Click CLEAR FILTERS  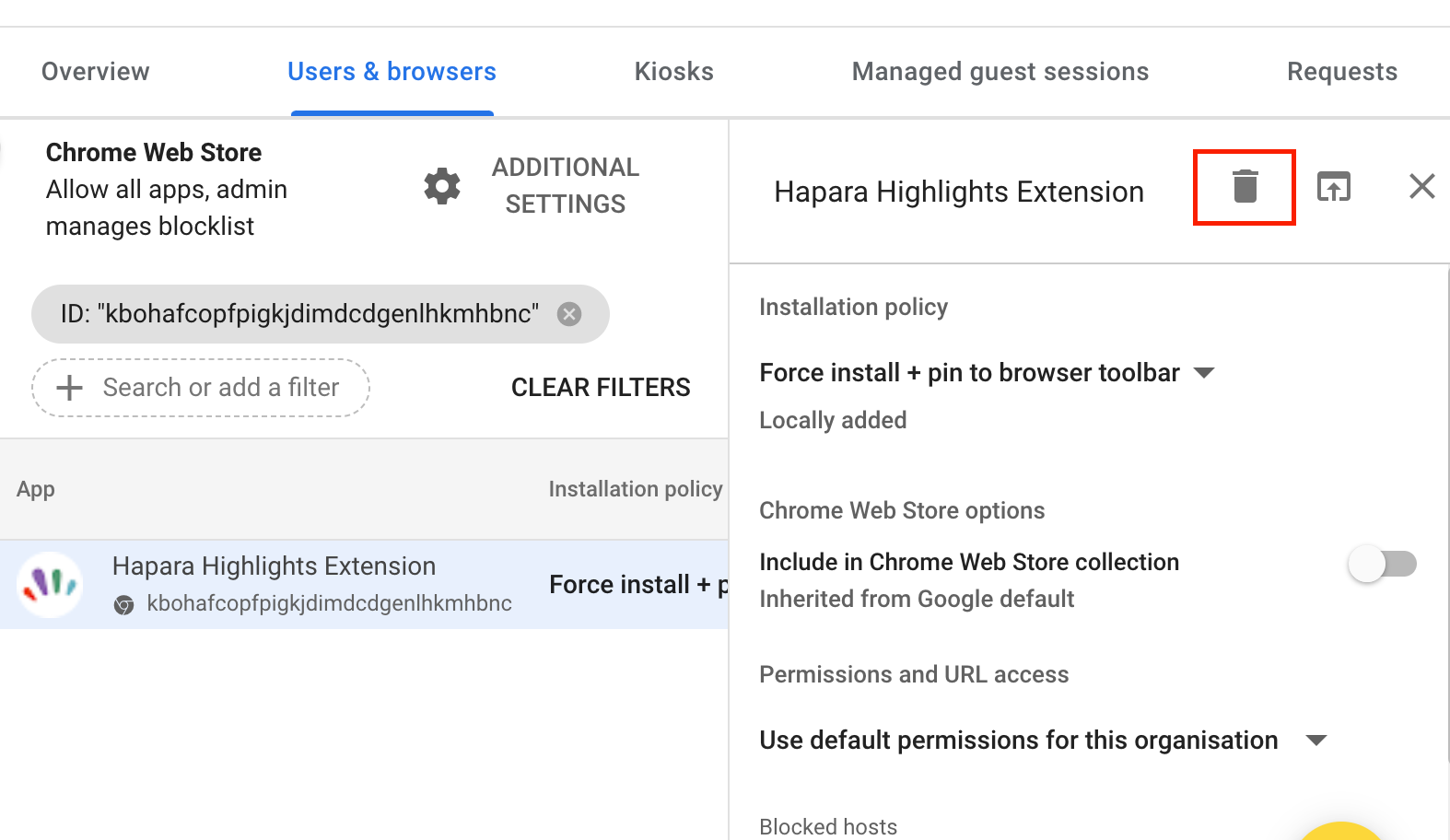point(601,388)
